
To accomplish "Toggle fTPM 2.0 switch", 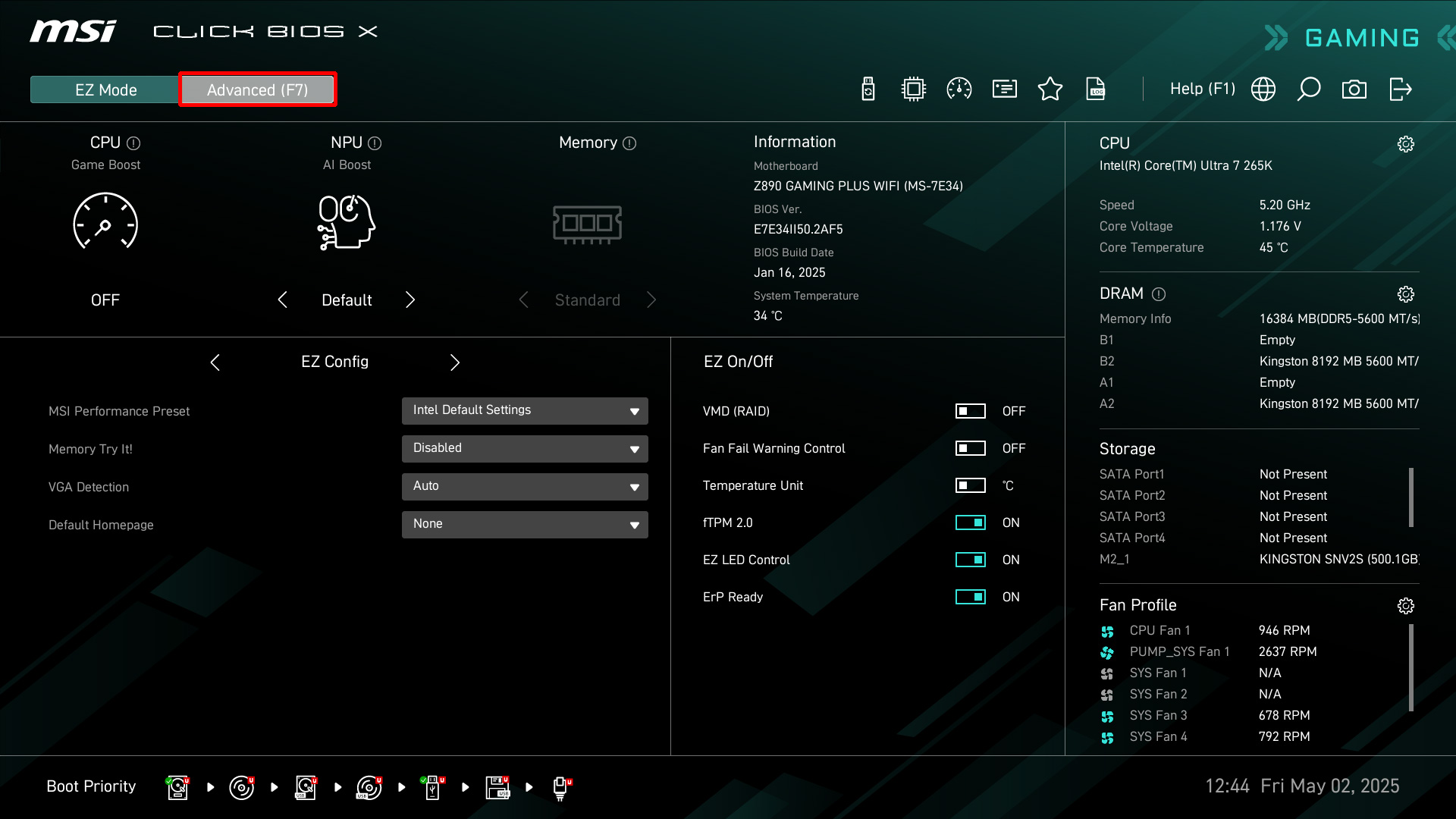I will click(971, 522).
